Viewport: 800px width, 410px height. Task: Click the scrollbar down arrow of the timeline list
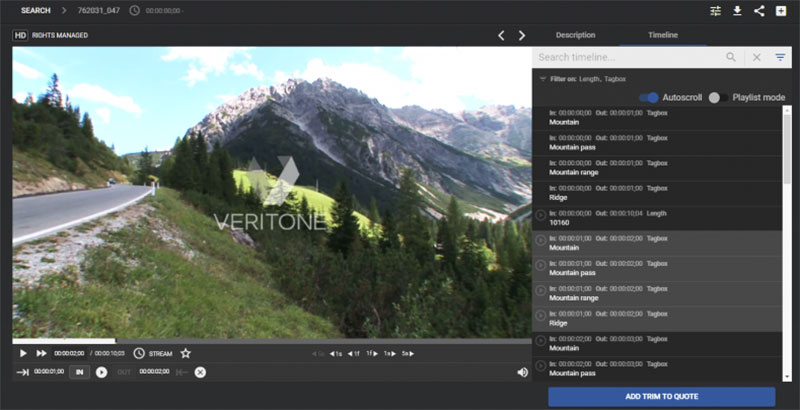click(x=787, y=377)
